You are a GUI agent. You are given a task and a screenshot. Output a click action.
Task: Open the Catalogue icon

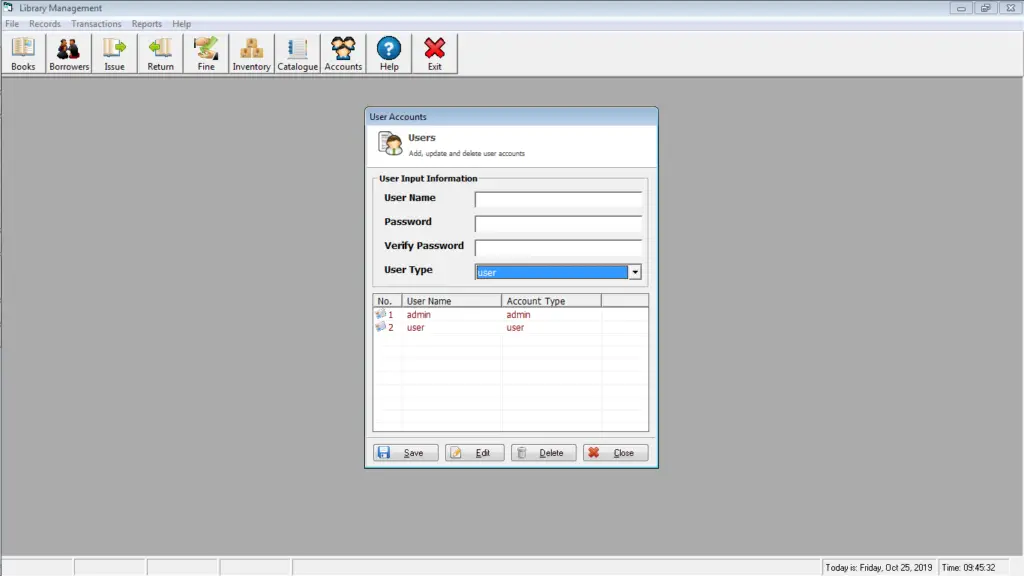coord(296,52)
